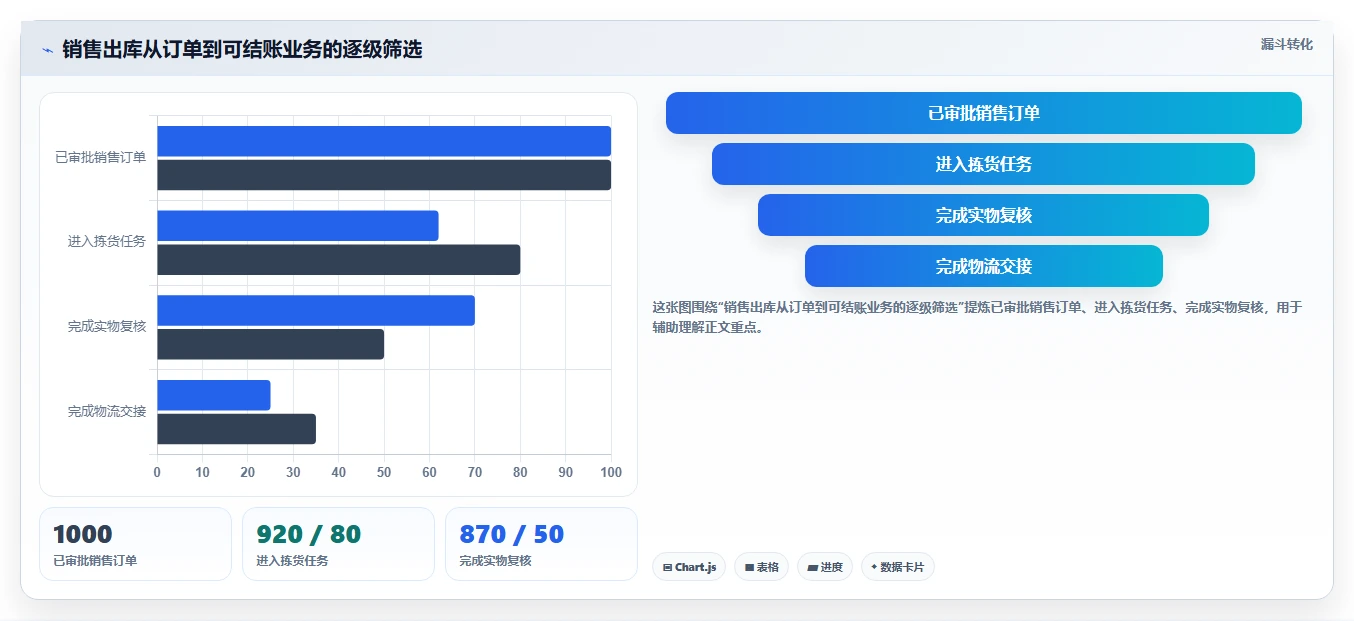Image resolution: width=1354 pixels, height=621 pixels.
Task: Select the 完成实物复核 funnel stage
Action: tap(983, 215)
